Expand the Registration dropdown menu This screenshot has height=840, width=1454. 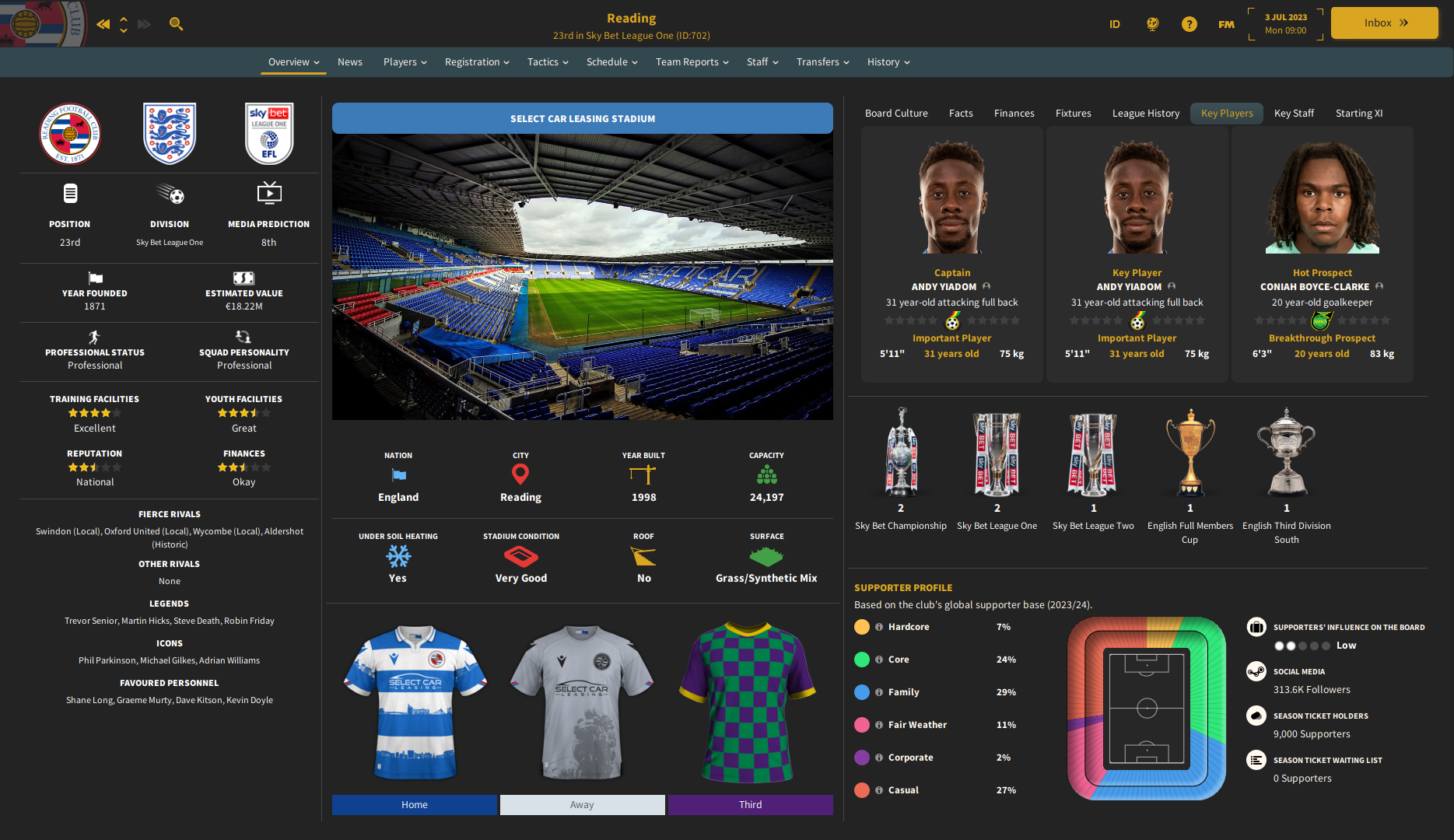[477, 62]
